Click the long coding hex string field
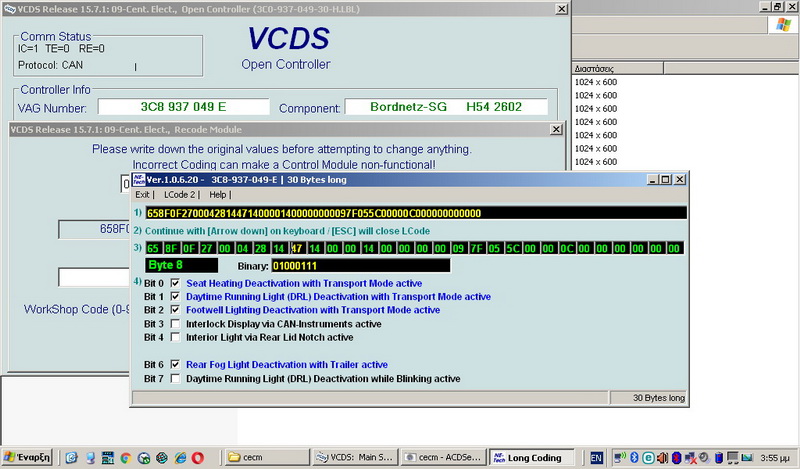The image size is (800, 469). tap(416, 213)
